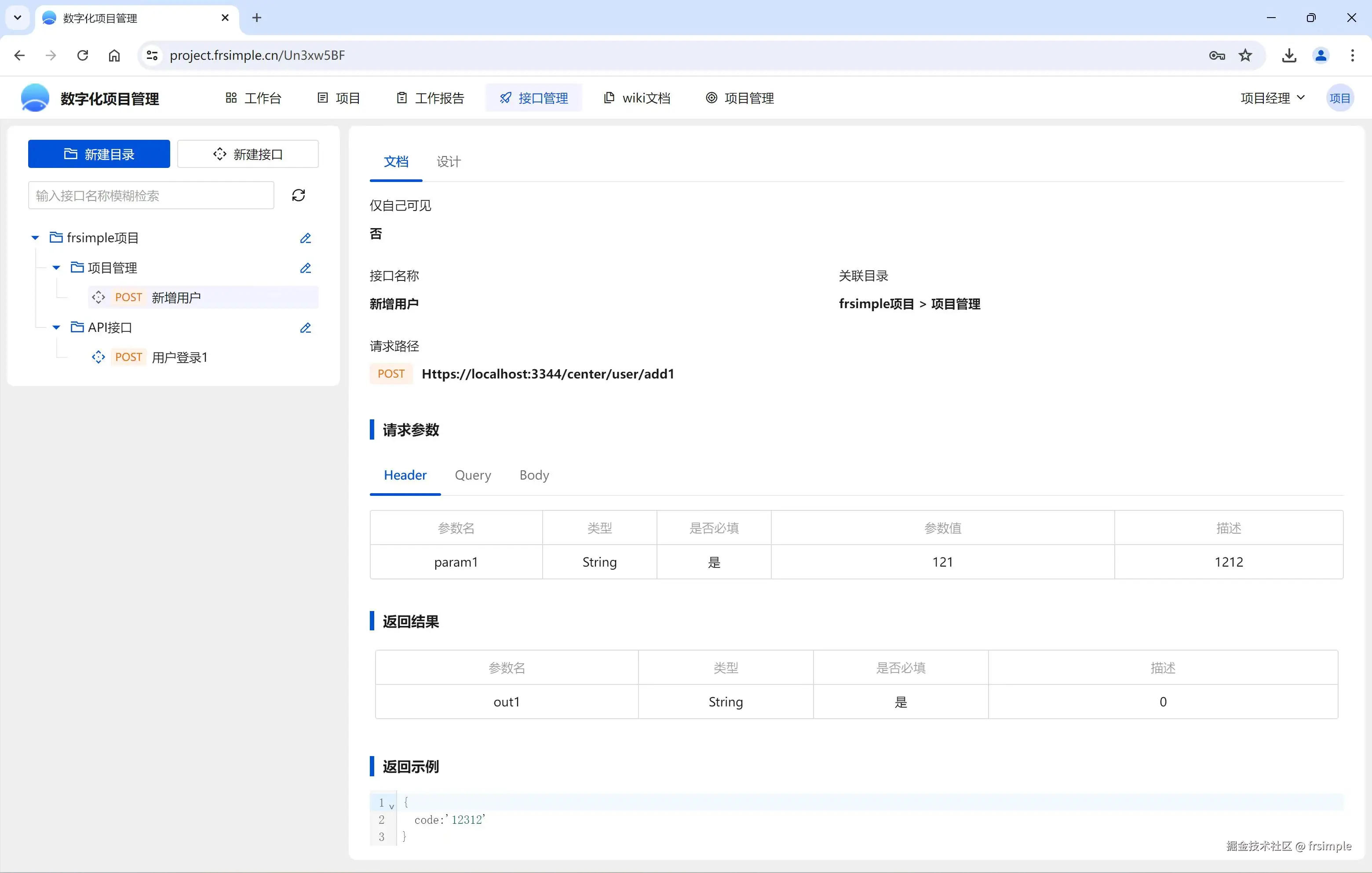
Task: Collapse the frsimple项目 tree node
Action: (x=34, y=237)
